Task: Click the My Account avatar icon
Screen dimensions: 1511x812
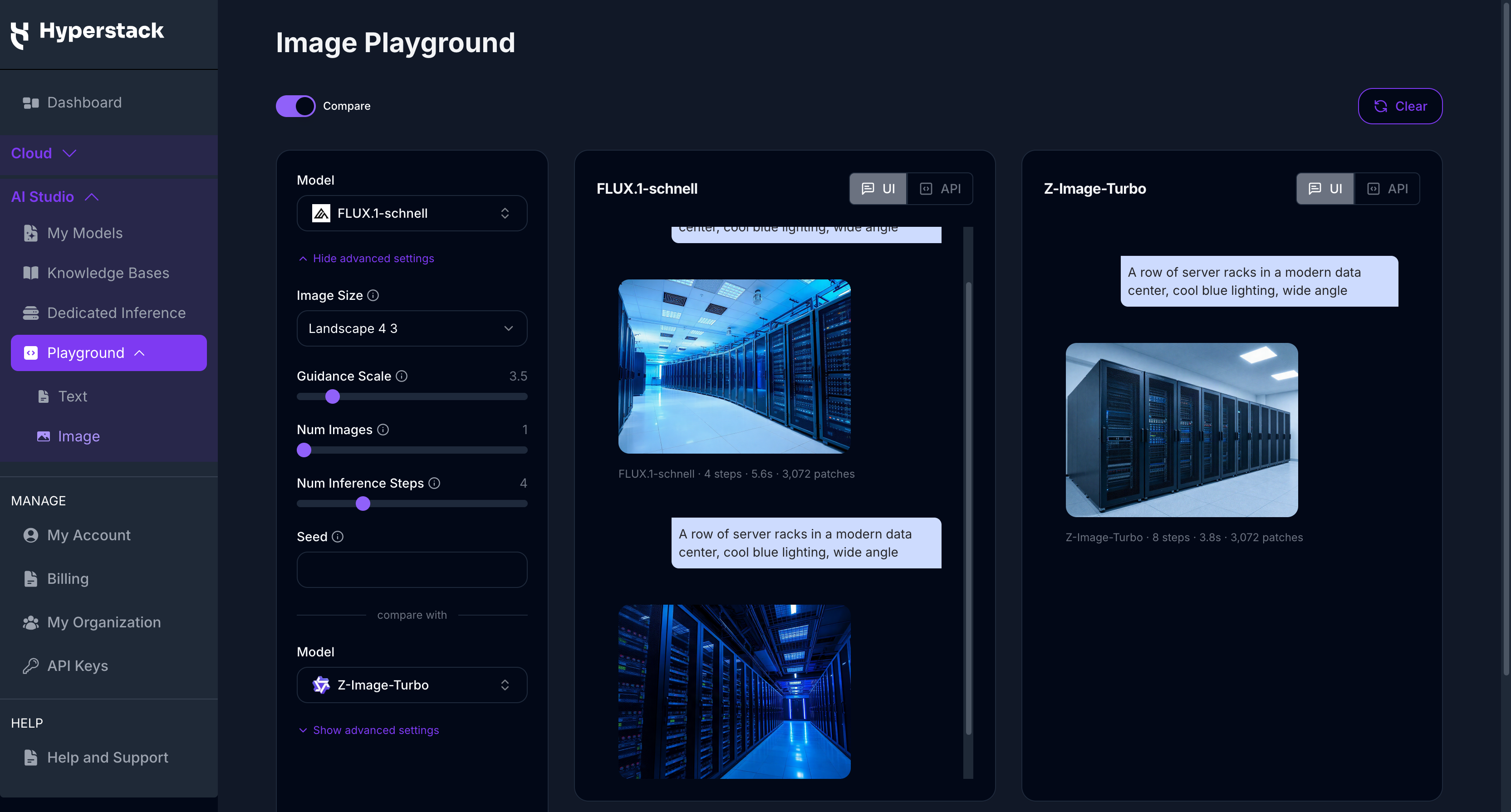Action: point(30,536)
